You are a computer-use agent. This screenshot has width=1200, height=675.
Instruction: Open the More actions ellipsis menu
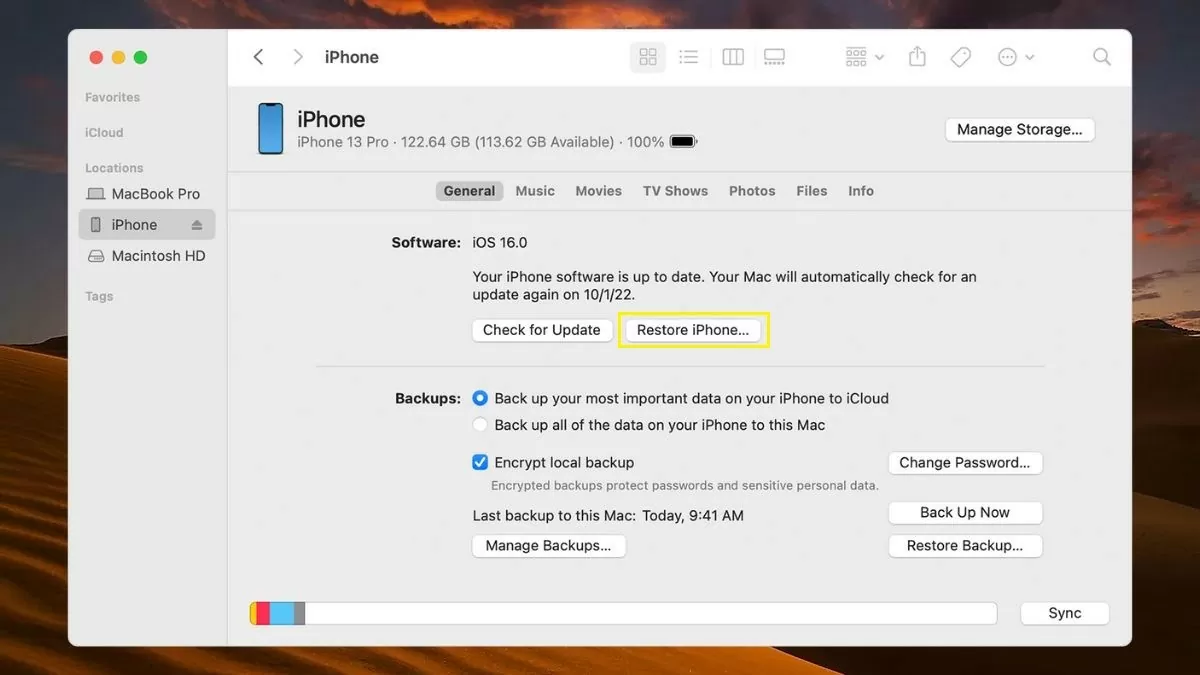(x=1014, y=57)
